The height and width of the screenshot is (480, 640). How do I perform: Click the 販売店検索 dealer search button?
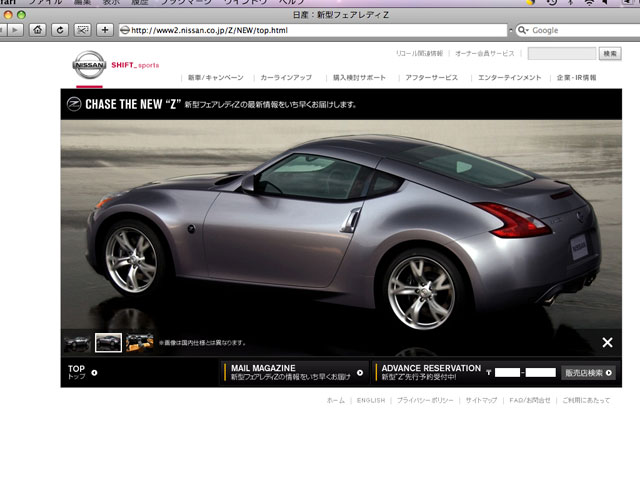coord(588,373)
